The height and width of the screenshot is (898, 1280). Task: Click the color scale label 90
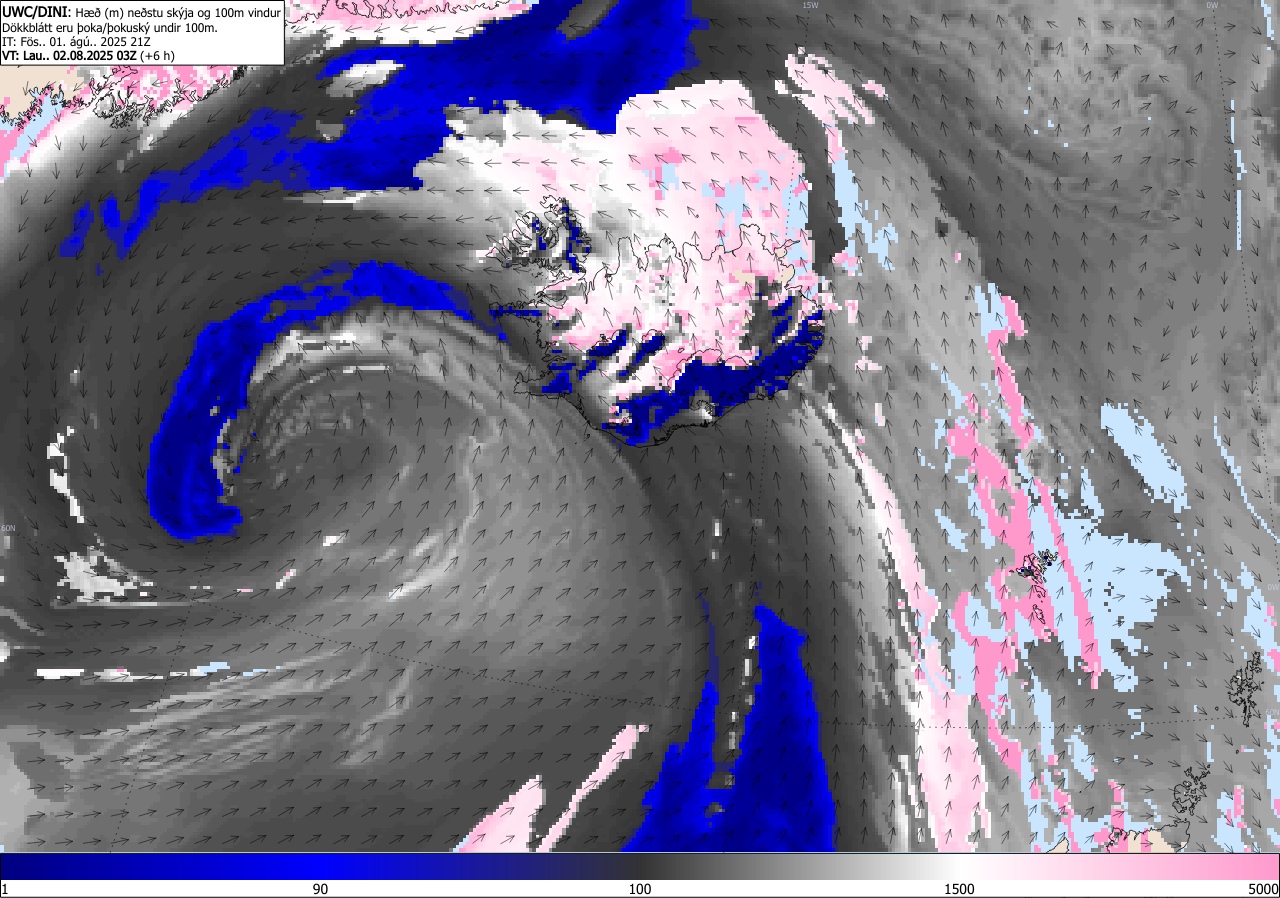point(320,889)
